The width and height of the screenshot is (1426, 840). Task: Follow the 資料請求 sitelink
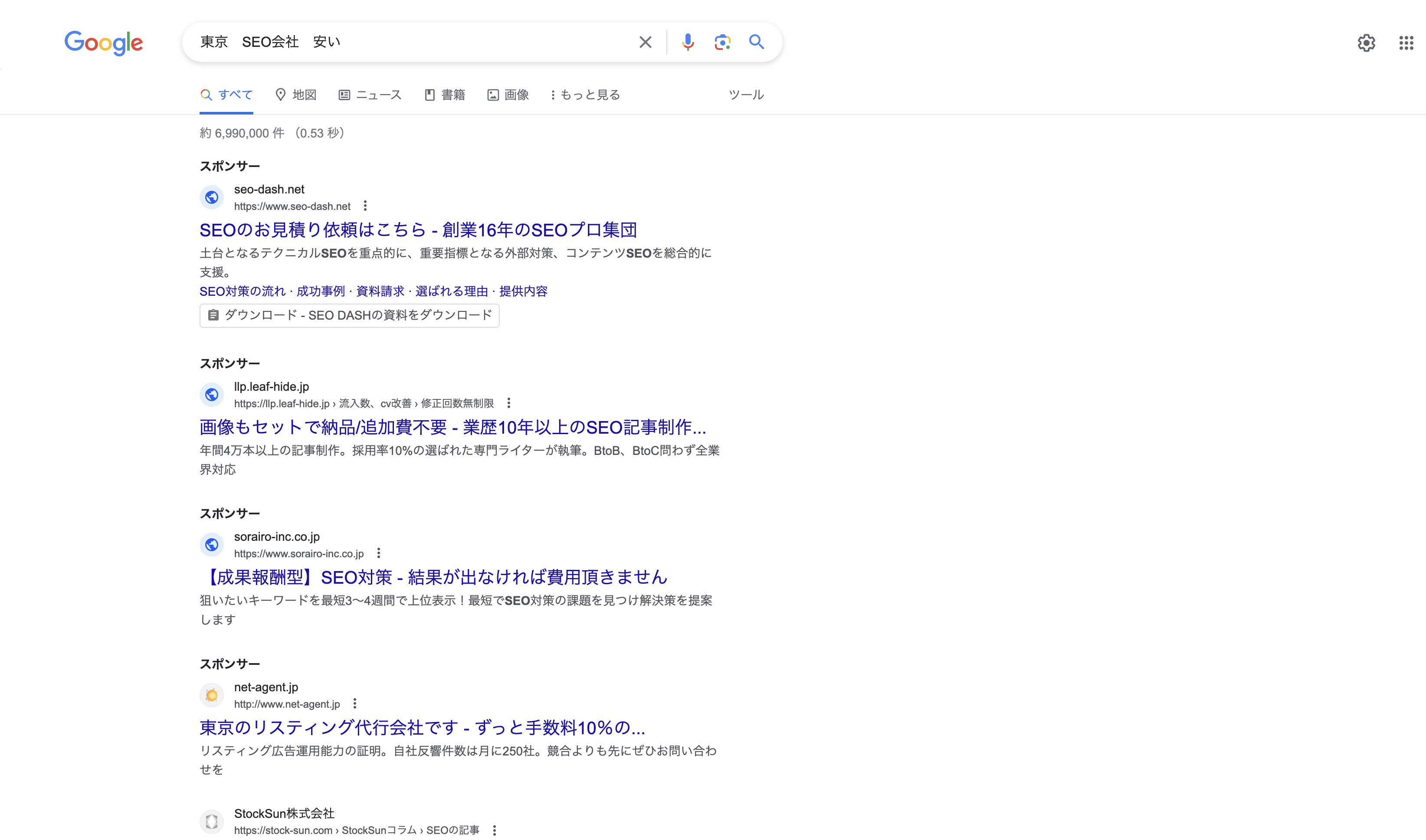coord(380,291)
